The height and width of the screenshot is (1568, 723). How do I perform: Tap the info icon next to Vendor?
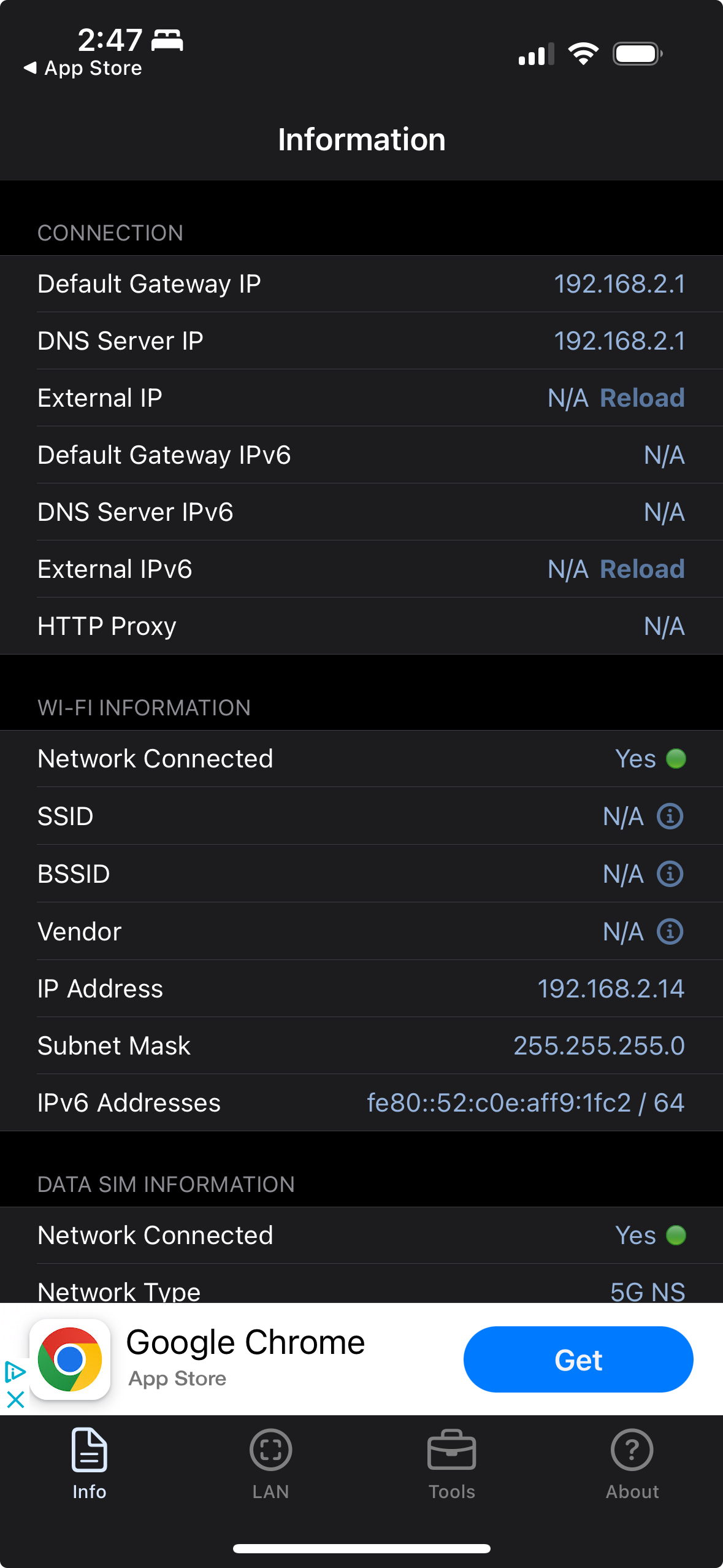(x=670, y=931)
